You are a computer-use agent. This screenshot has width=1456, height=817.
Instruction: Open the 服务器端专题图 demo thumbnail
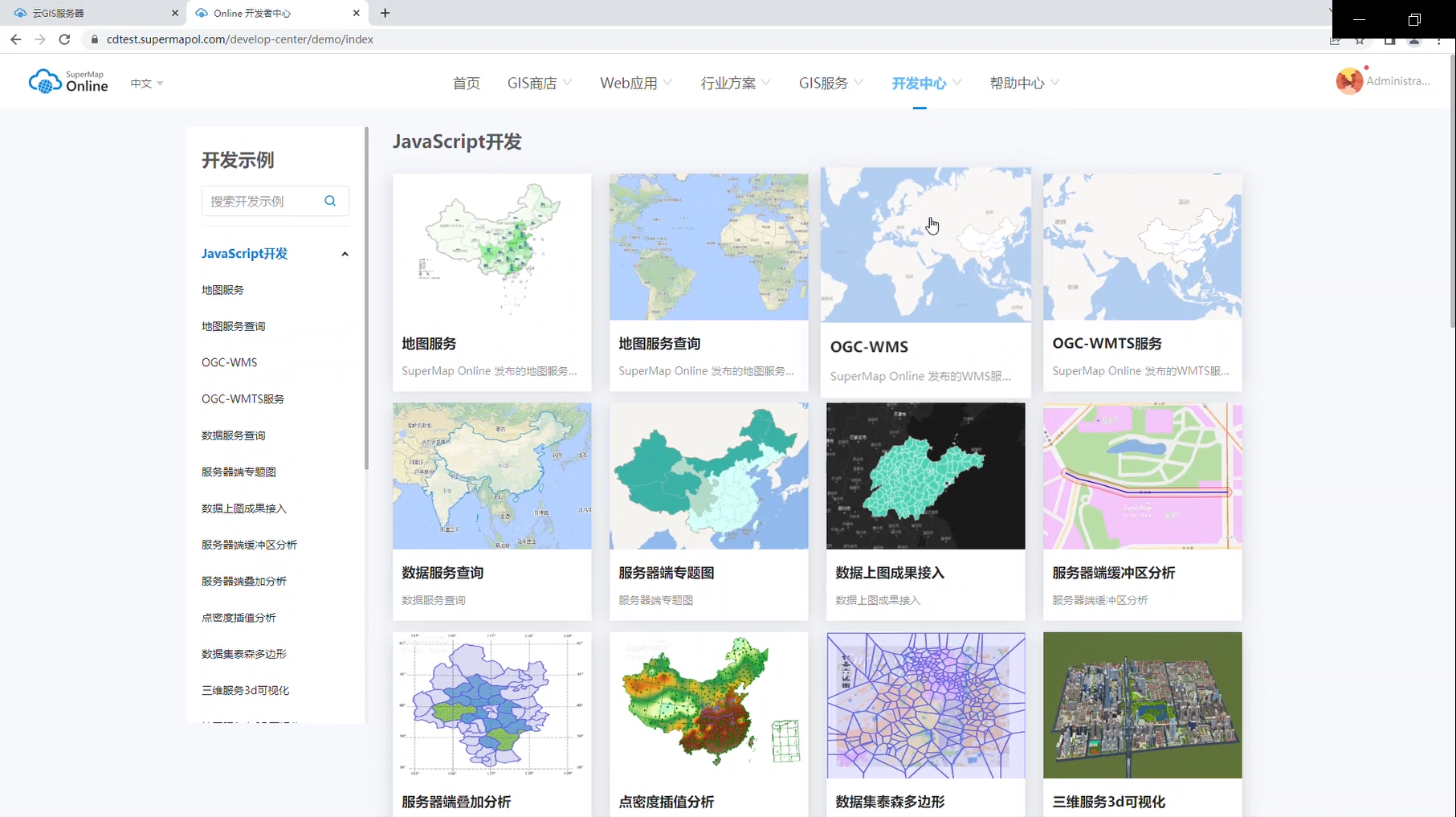[708, 476]
